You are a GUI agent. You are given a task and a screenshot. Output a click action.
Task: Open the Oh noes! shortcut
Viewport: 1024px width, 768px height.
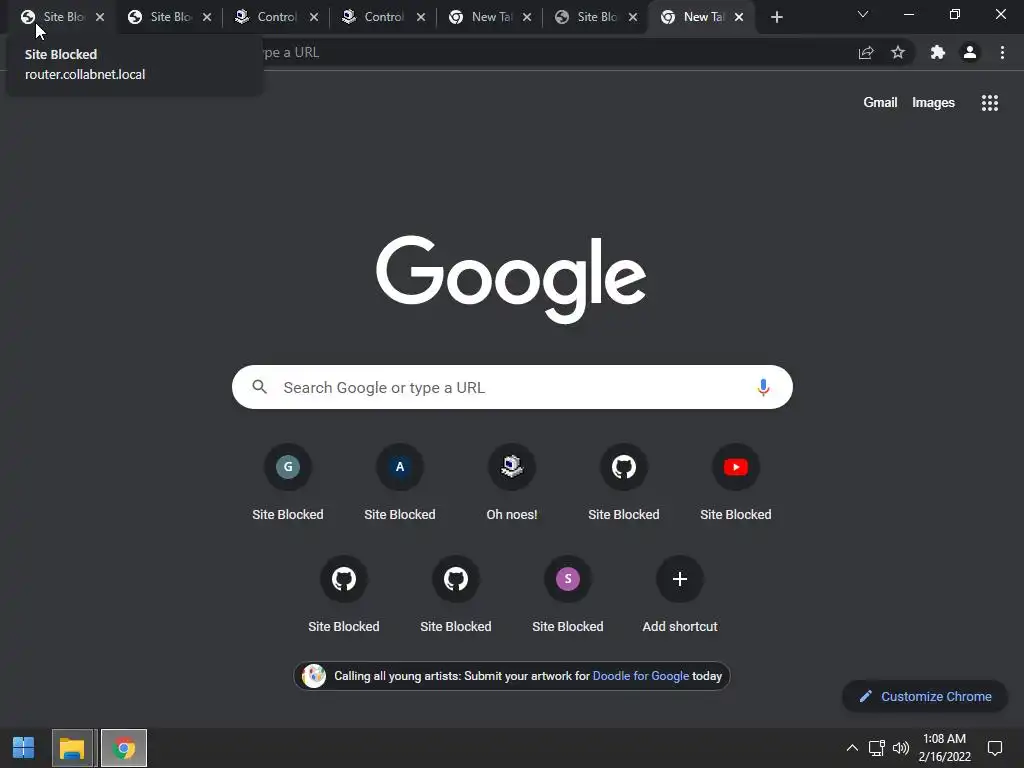pyautogui.click(x=512, y=482)
